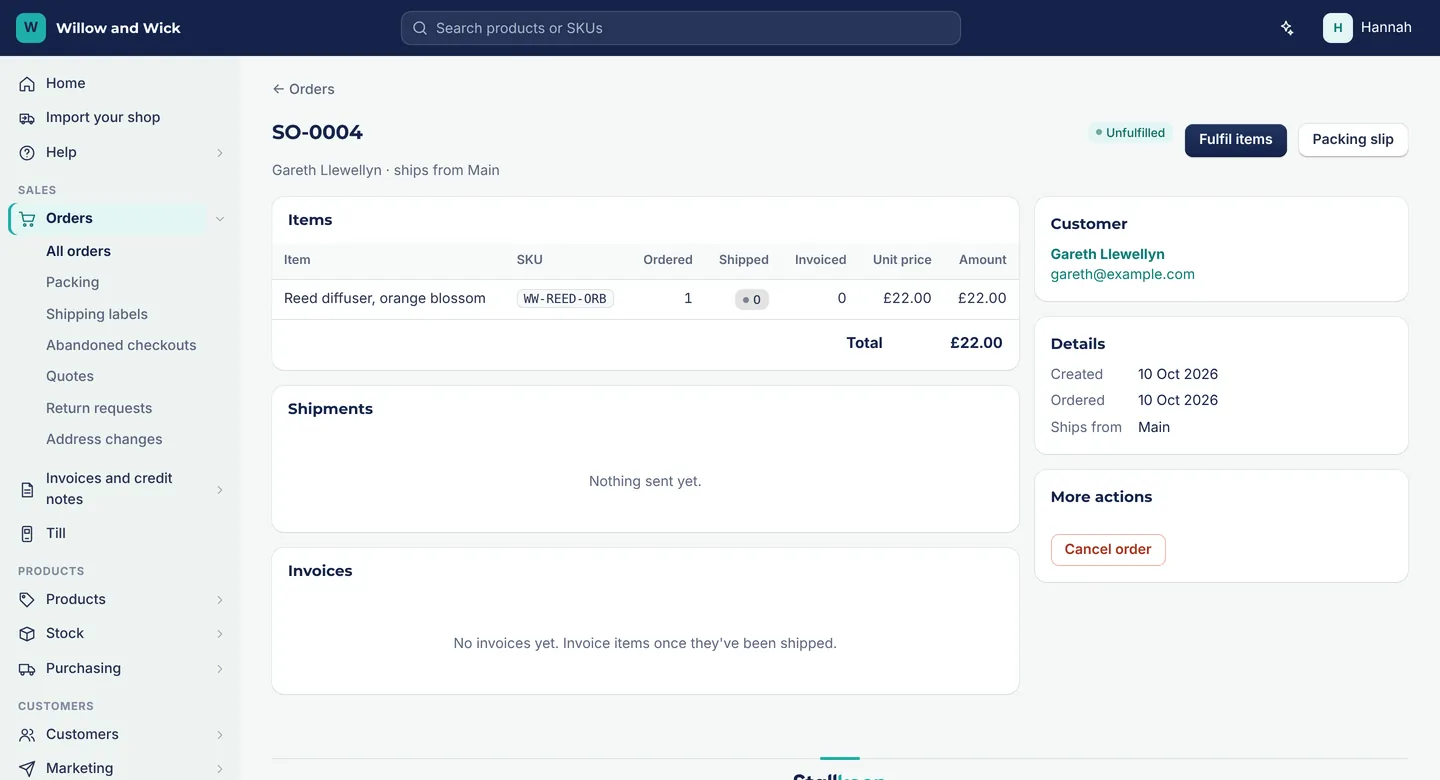Go back via Orders link

(303, 89)
